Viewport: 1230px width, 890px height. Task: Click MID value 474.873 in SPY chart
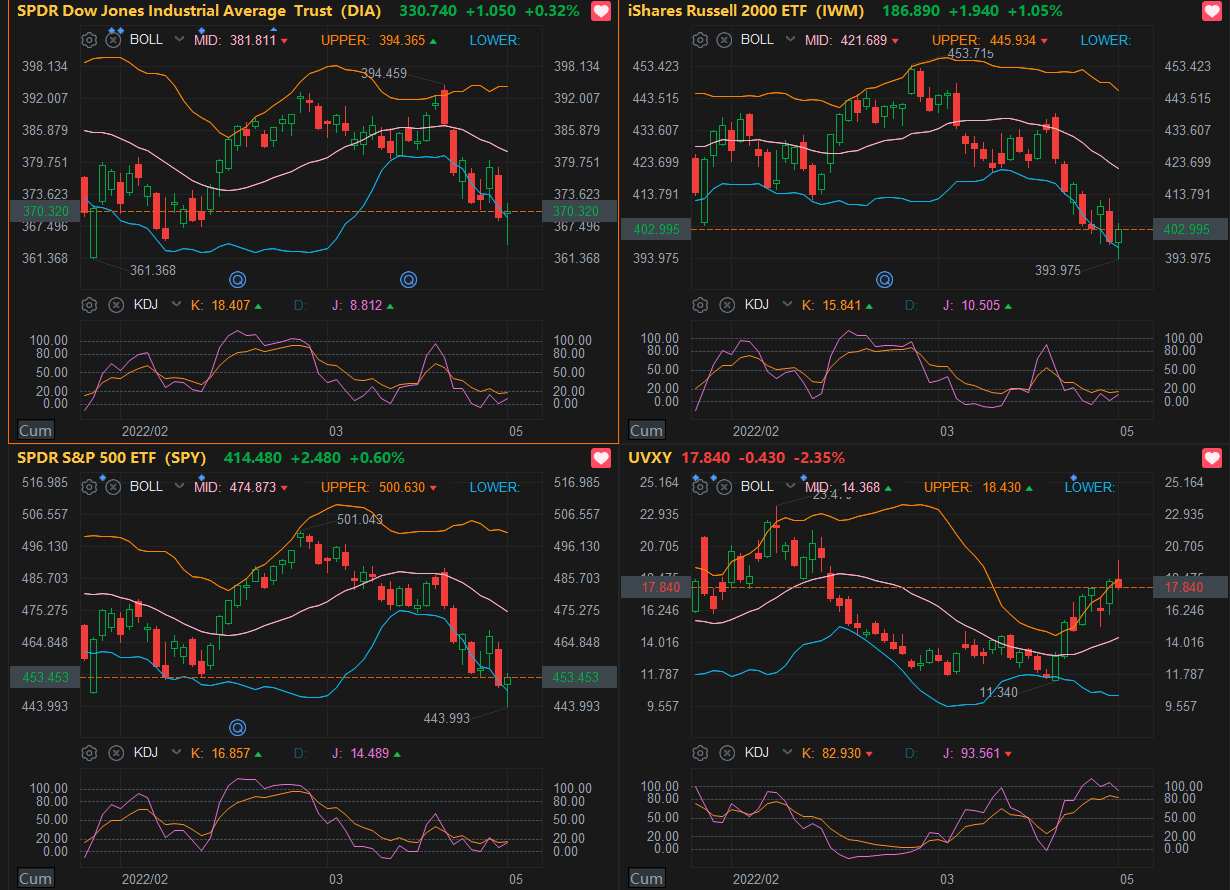(x=253, y=487)
